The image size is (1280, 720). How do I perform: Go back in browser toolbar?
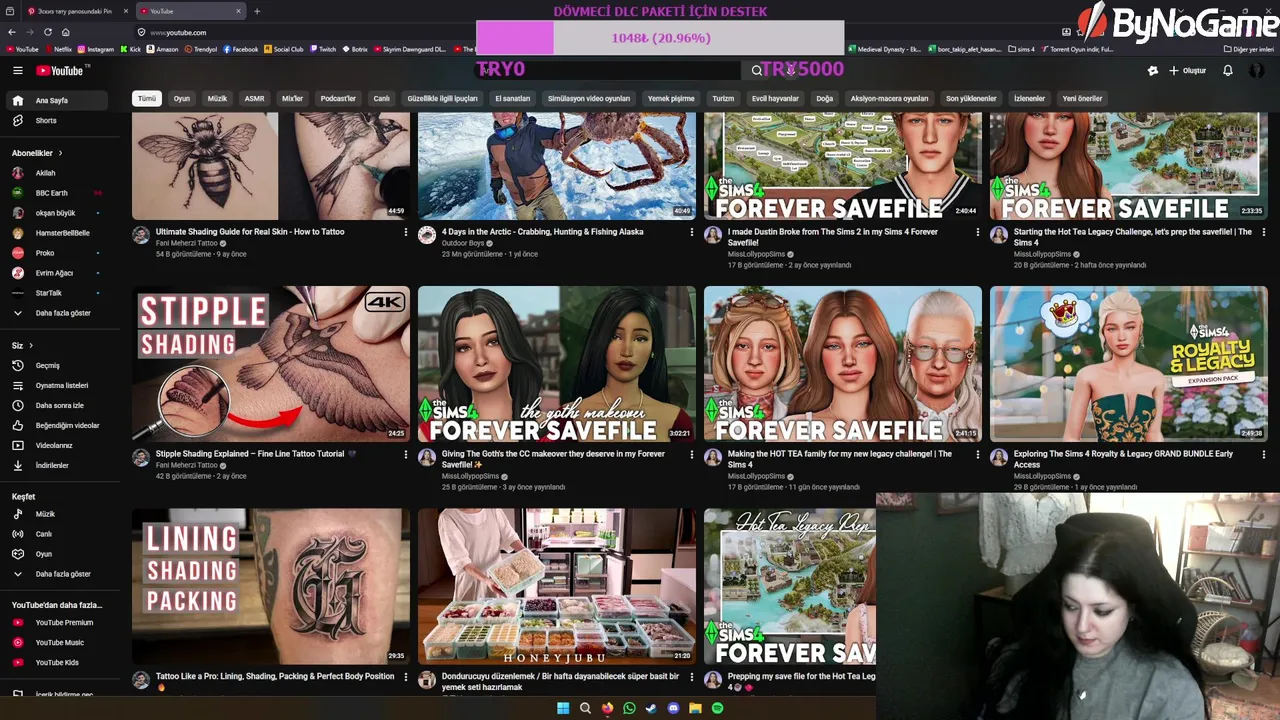click(x=12, y=32)
